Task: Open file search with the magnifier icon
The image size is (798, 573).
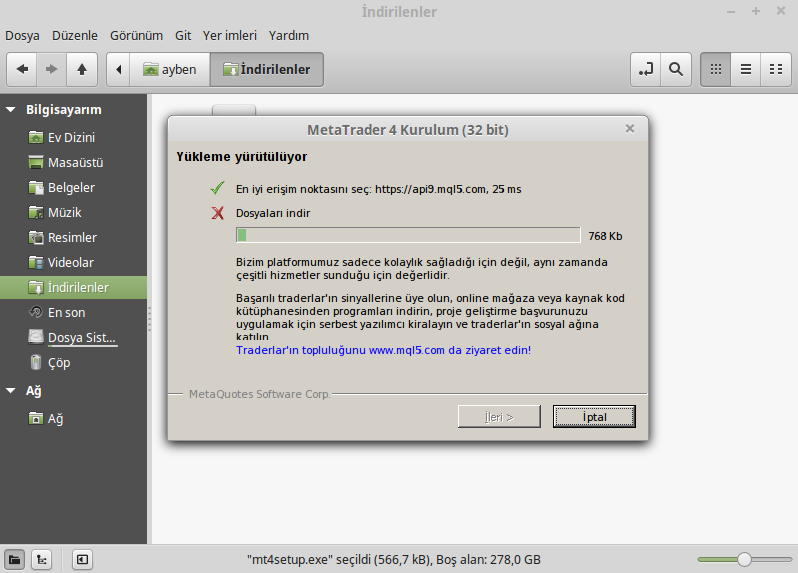Action: [676, 69]
